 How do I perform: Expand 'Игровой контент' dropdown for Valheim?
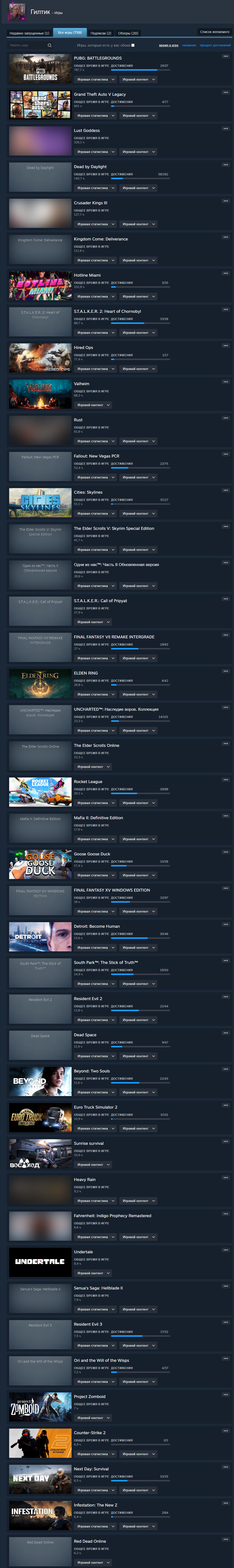93,405
